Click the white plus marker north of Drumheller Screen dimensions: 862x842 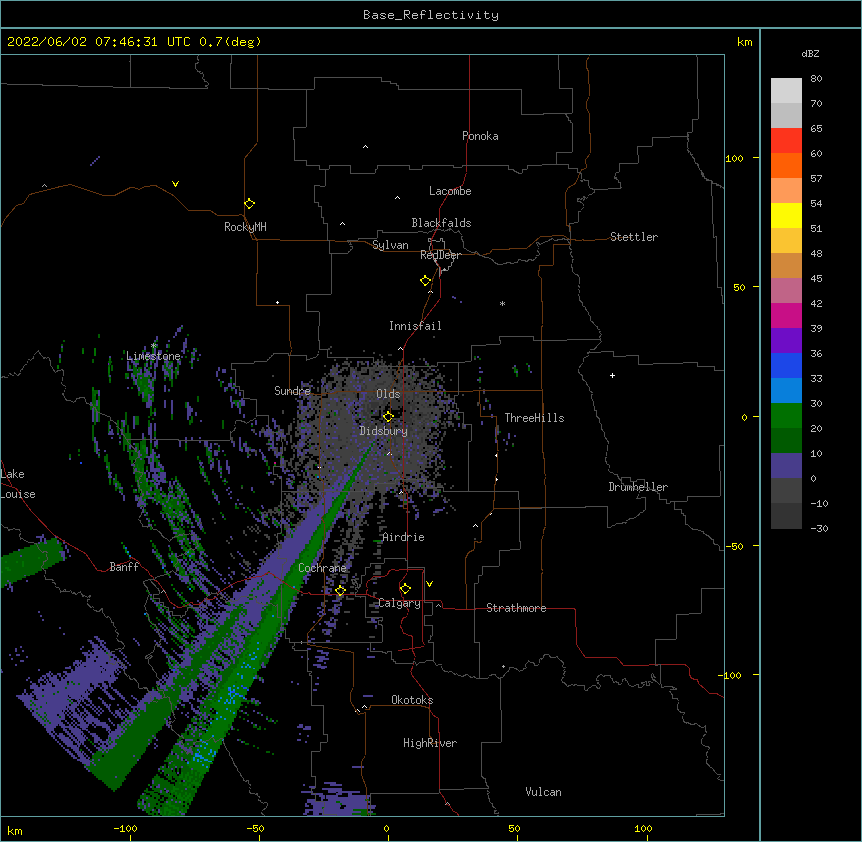click(612, 375)
